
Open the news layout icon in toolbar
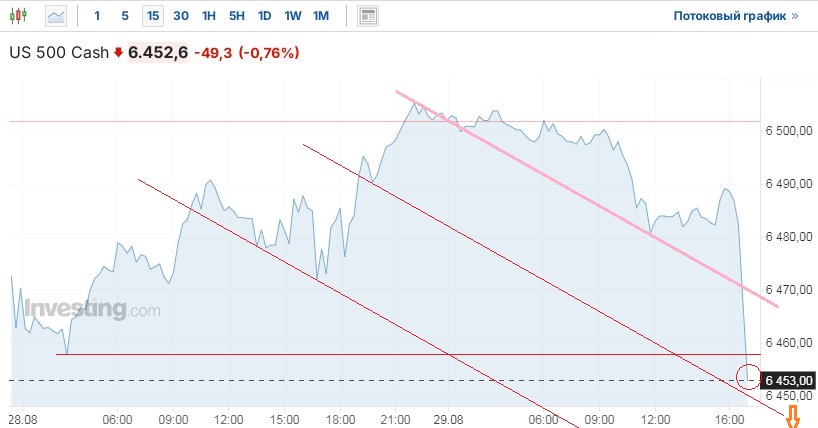pyautogui.click(x=368, y=16)
